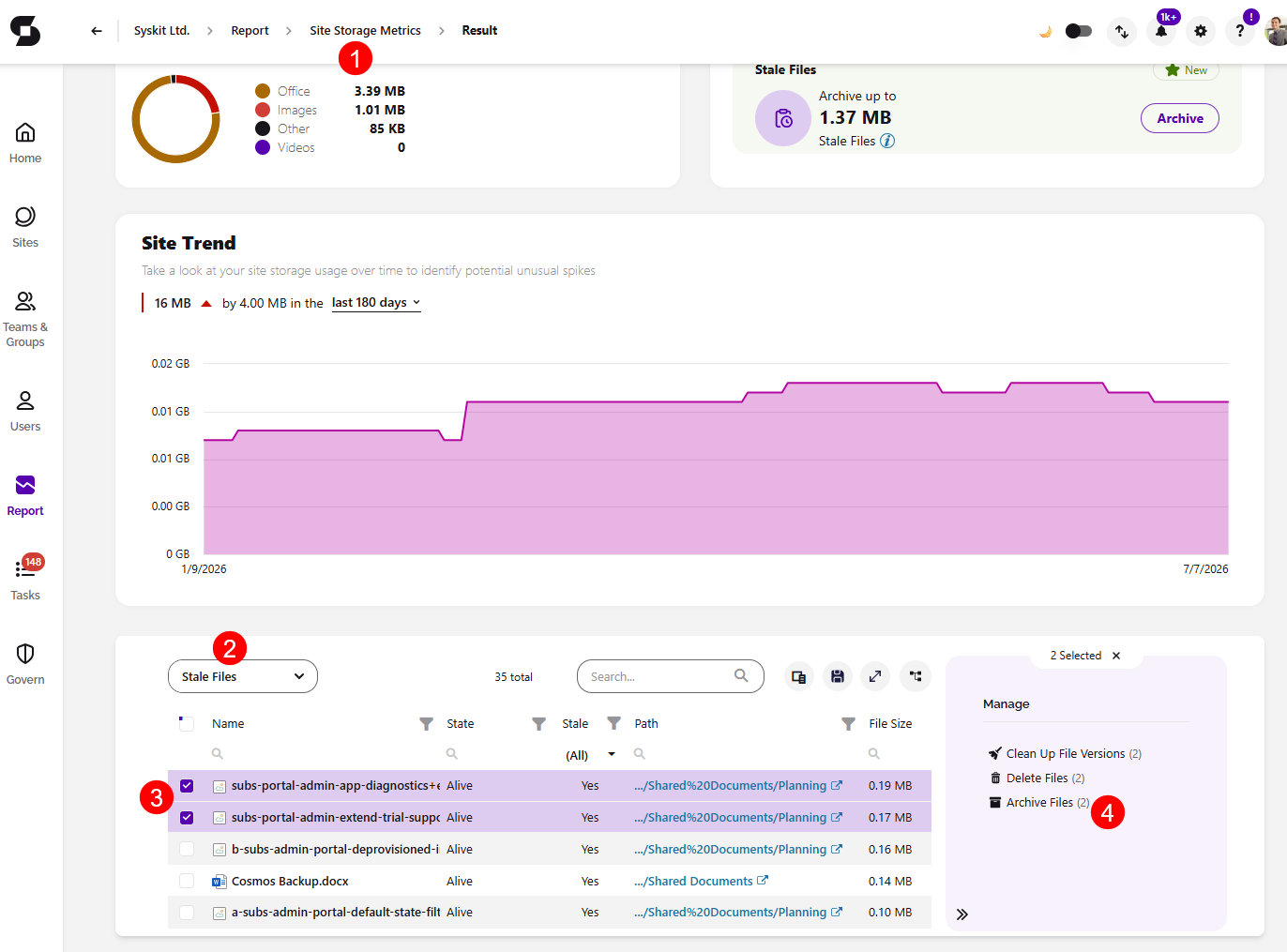1287x952 pixels.
Task: Click the Videos legend color dot
Action: point(263,147)
